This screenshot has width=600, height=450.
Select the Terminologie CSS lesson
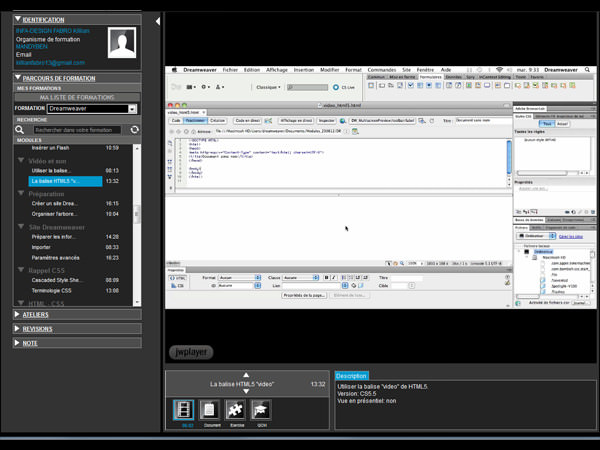51,290
